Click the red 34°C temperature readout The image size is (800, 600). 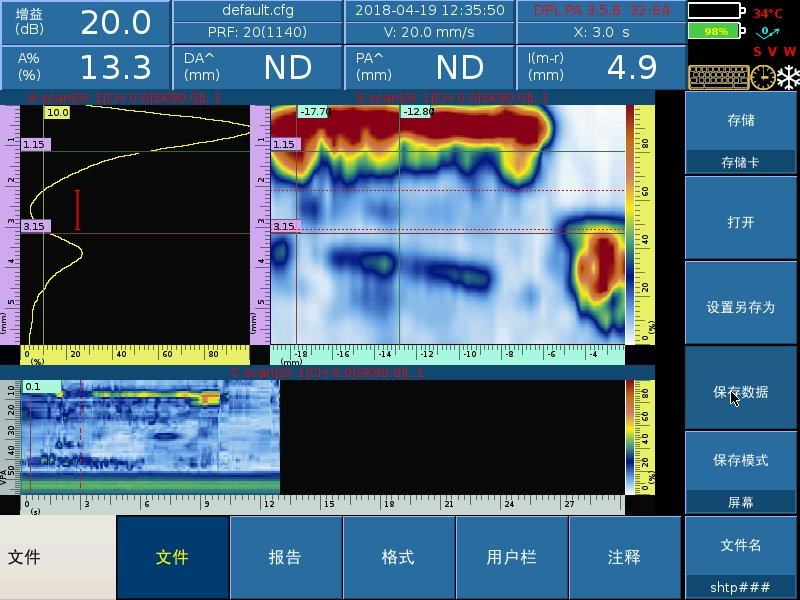tap(768, 14)
